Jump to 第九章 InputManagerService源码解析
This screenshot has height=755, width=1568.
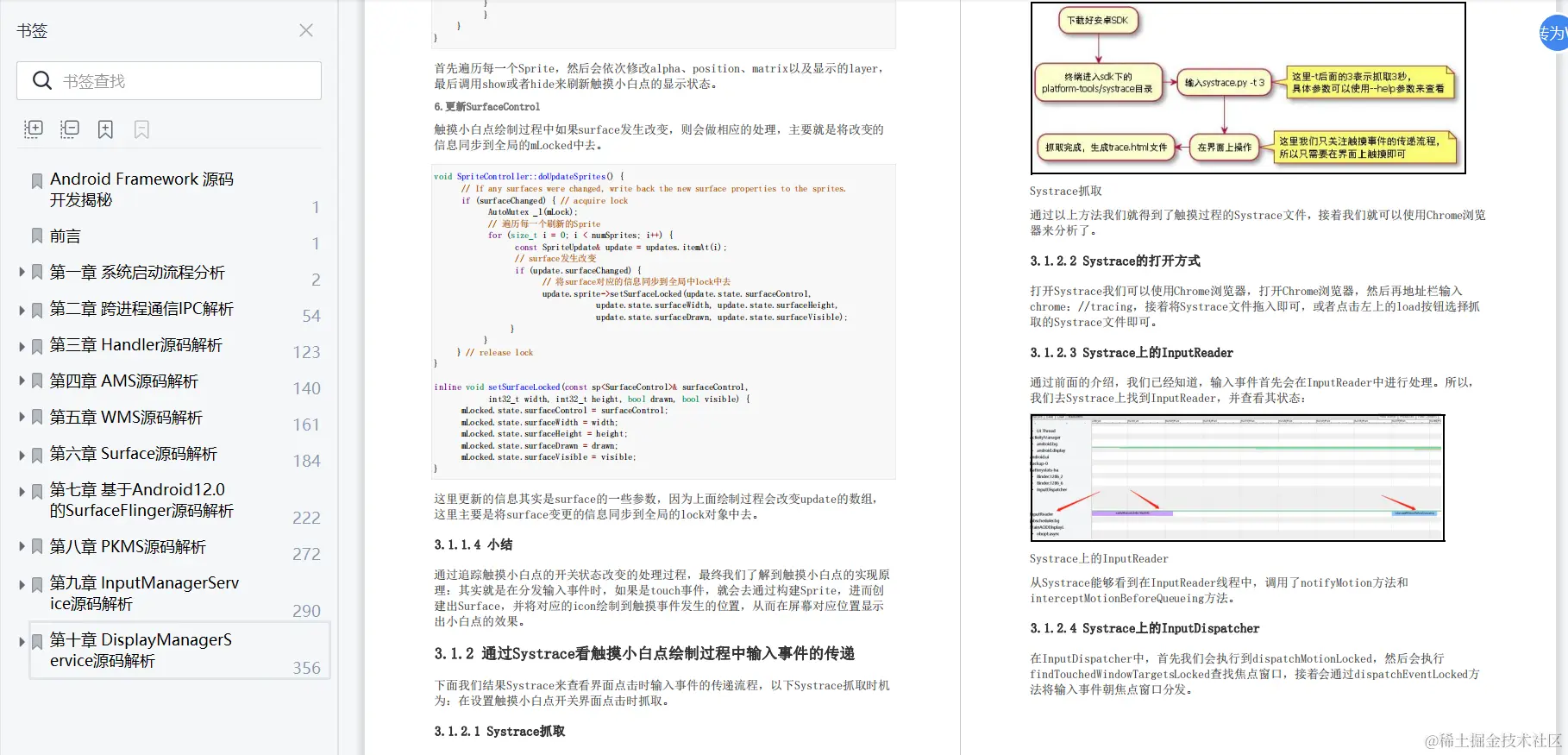click(144, 593)
